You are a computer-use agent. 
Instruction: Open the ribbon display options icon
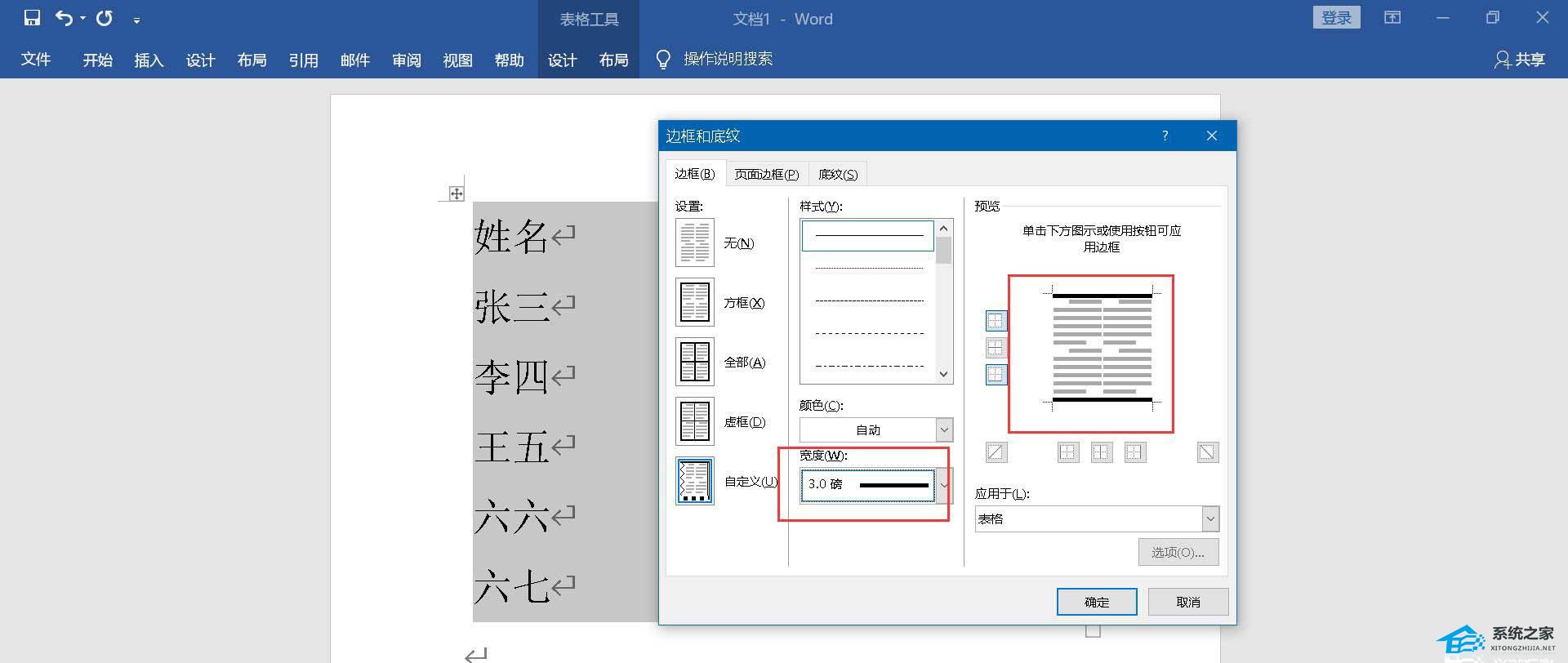pyautogui.click(x=1392, y=18)
